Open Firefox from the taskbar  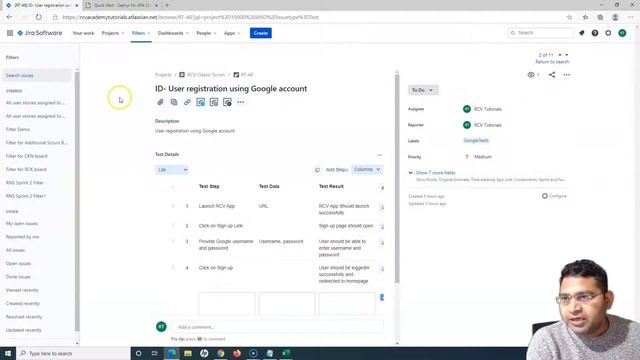click(237, 353)
